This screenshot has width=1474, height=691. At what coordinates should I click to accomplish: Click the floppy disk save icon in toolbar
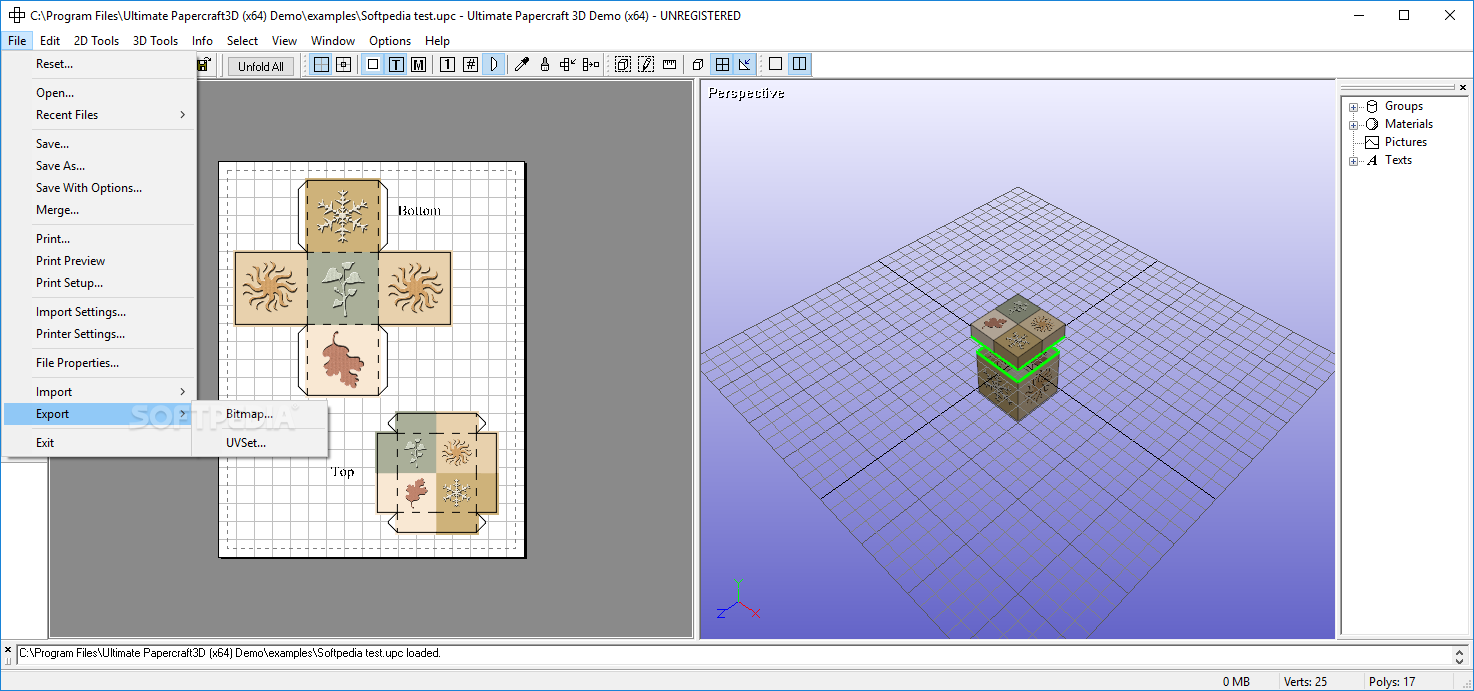pyautogui.click(x=203, y=65)
